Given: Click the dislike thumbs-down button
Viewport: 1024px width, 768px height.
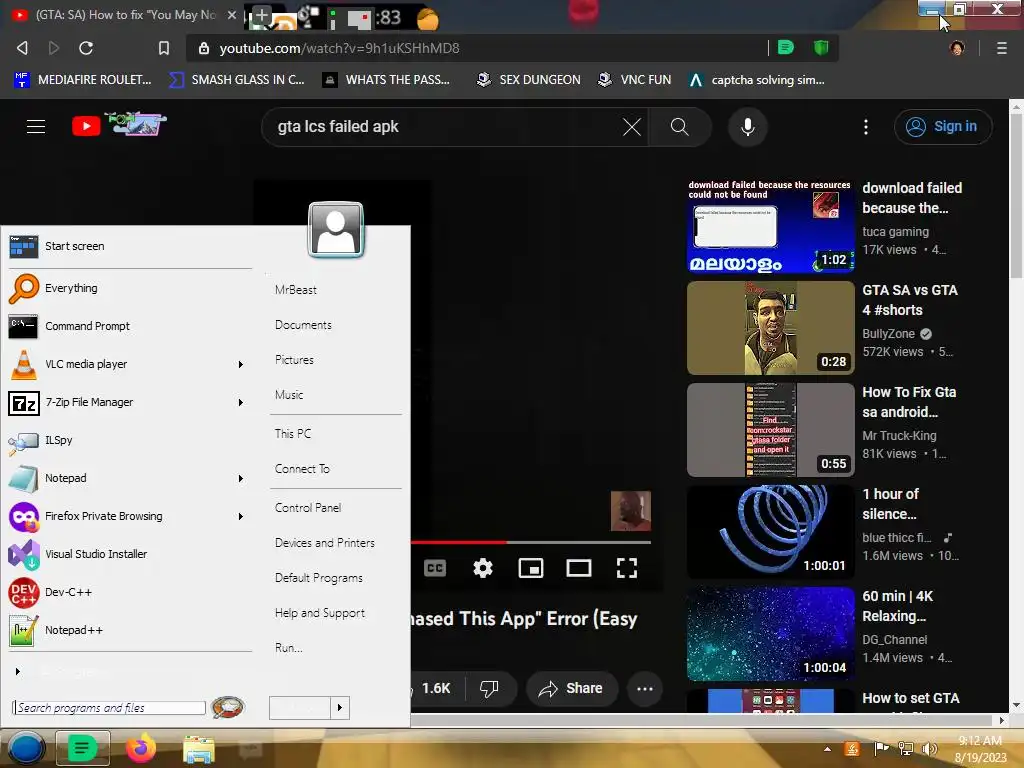Looking at the screenshot, I should 489,688.
